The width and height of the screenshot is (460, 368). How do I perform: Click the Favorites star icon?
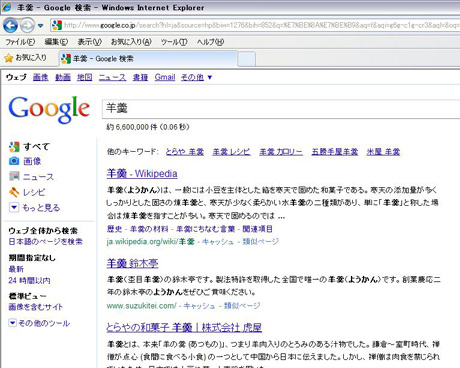click(8, 58)
